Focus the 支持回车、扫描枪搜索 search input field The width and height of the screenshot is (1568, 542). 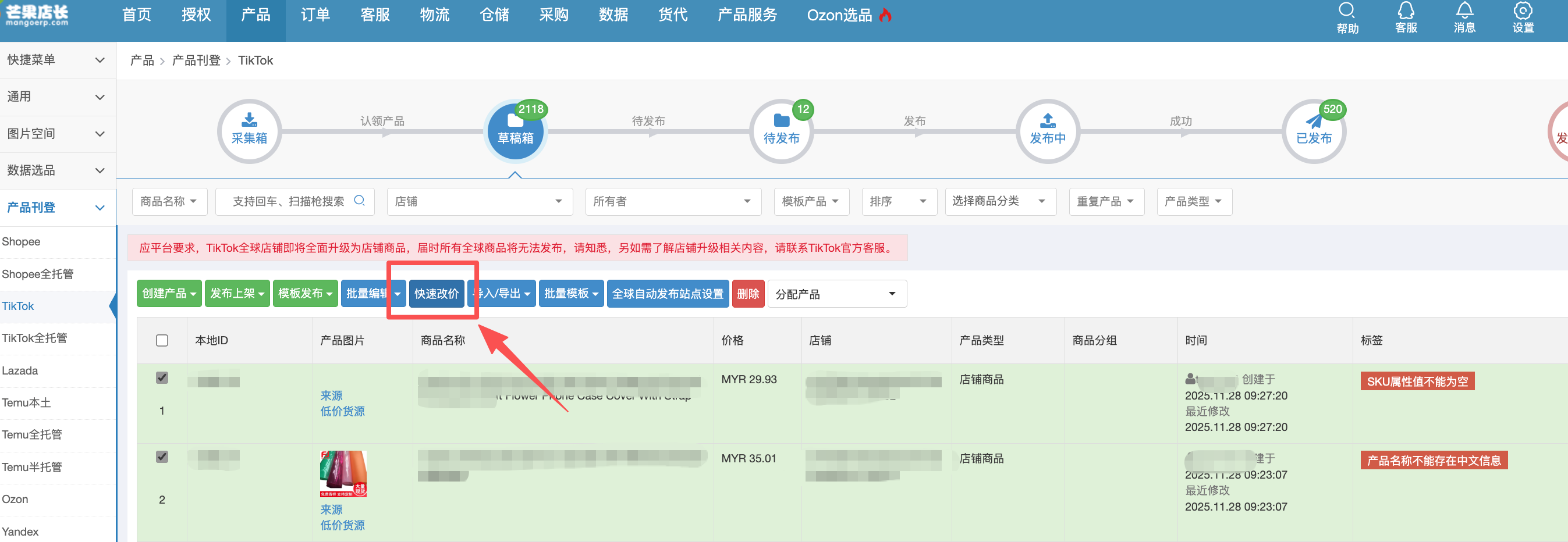click(289, 201)
